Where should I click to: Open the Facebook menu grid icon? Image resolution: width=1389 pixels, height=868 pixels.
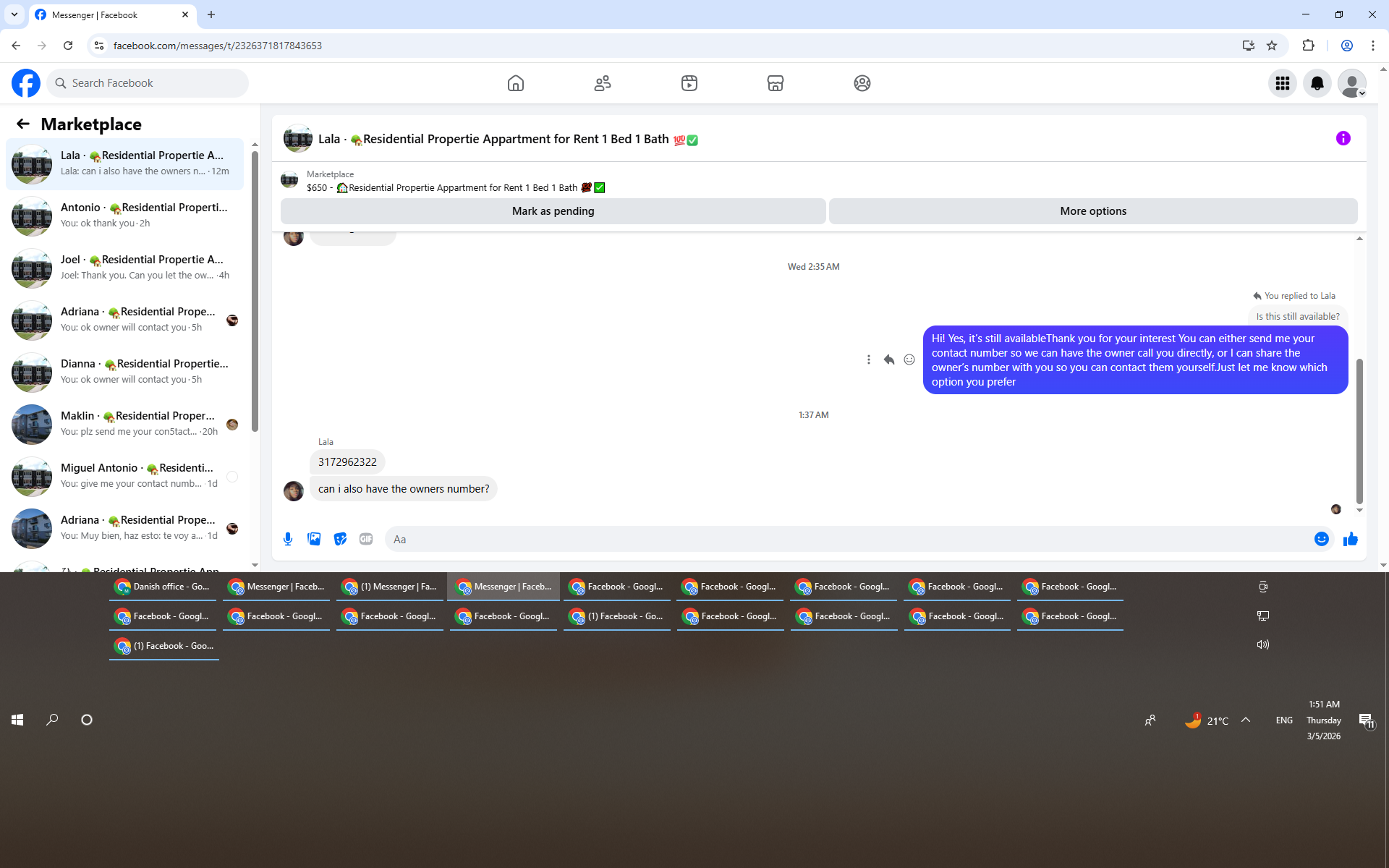[1283, 83]
